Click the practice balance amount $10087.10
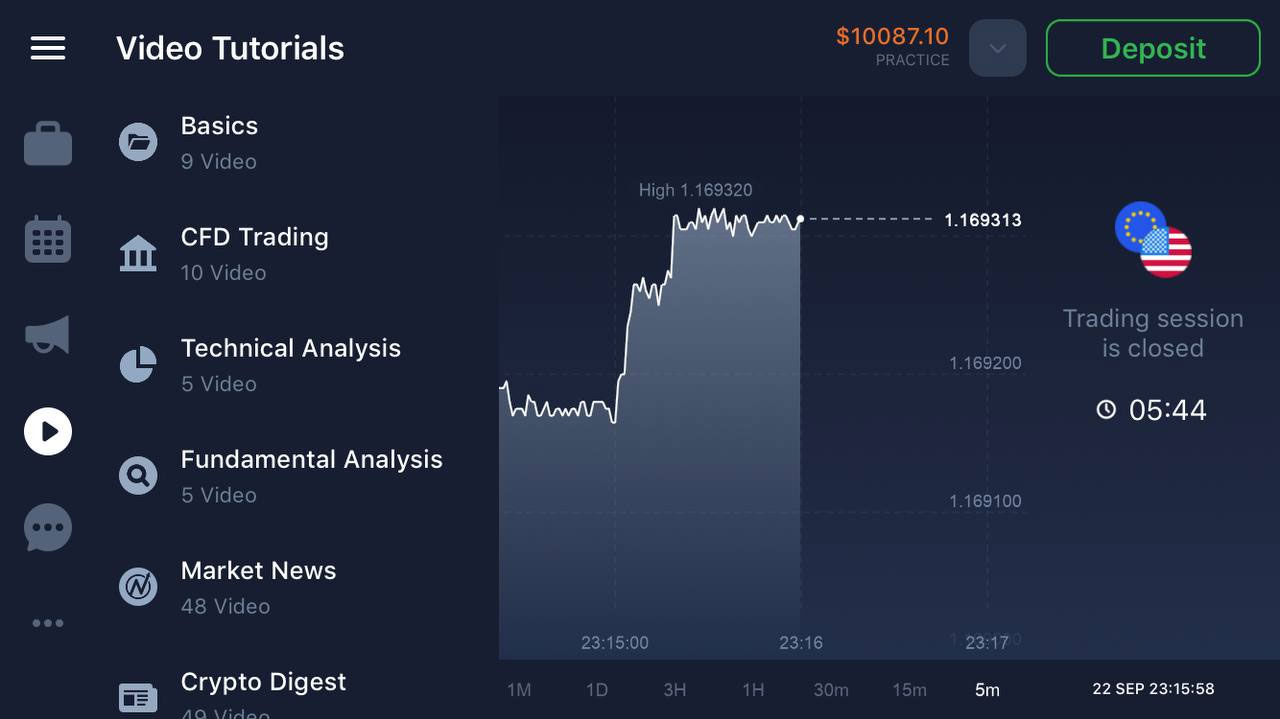The image size is (1280, 719). [x=892, y=37]
